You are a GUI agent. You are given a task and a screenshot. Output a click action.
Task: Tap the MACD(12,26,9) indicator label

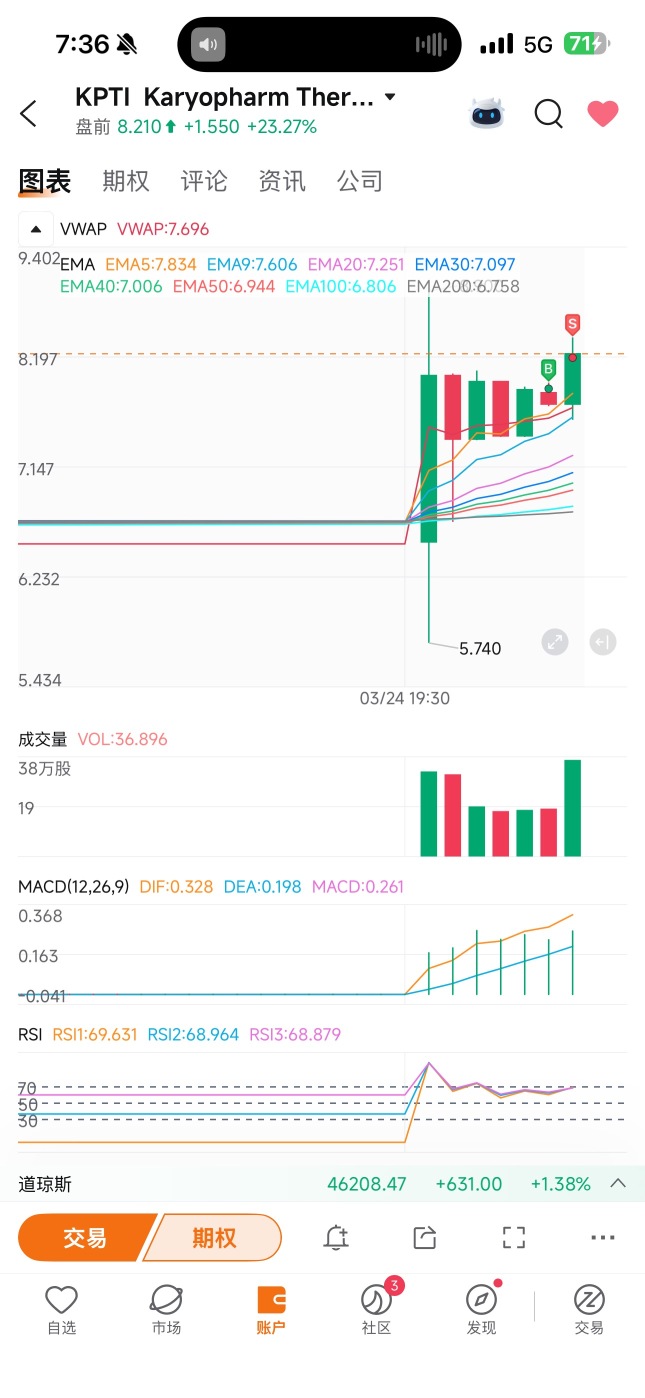click(74, 887)
